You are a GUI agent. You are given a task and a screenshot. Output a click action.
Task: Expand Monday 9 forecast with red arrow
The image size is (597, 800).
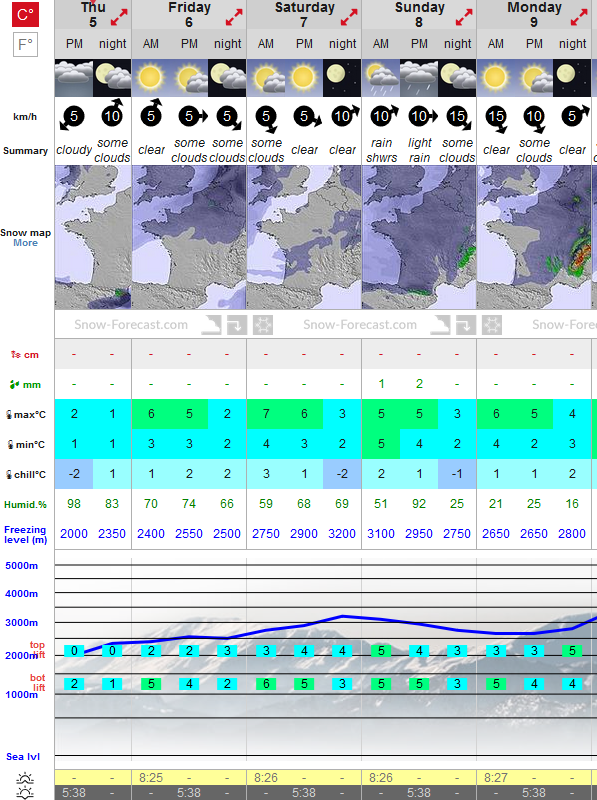click(579, 17)
